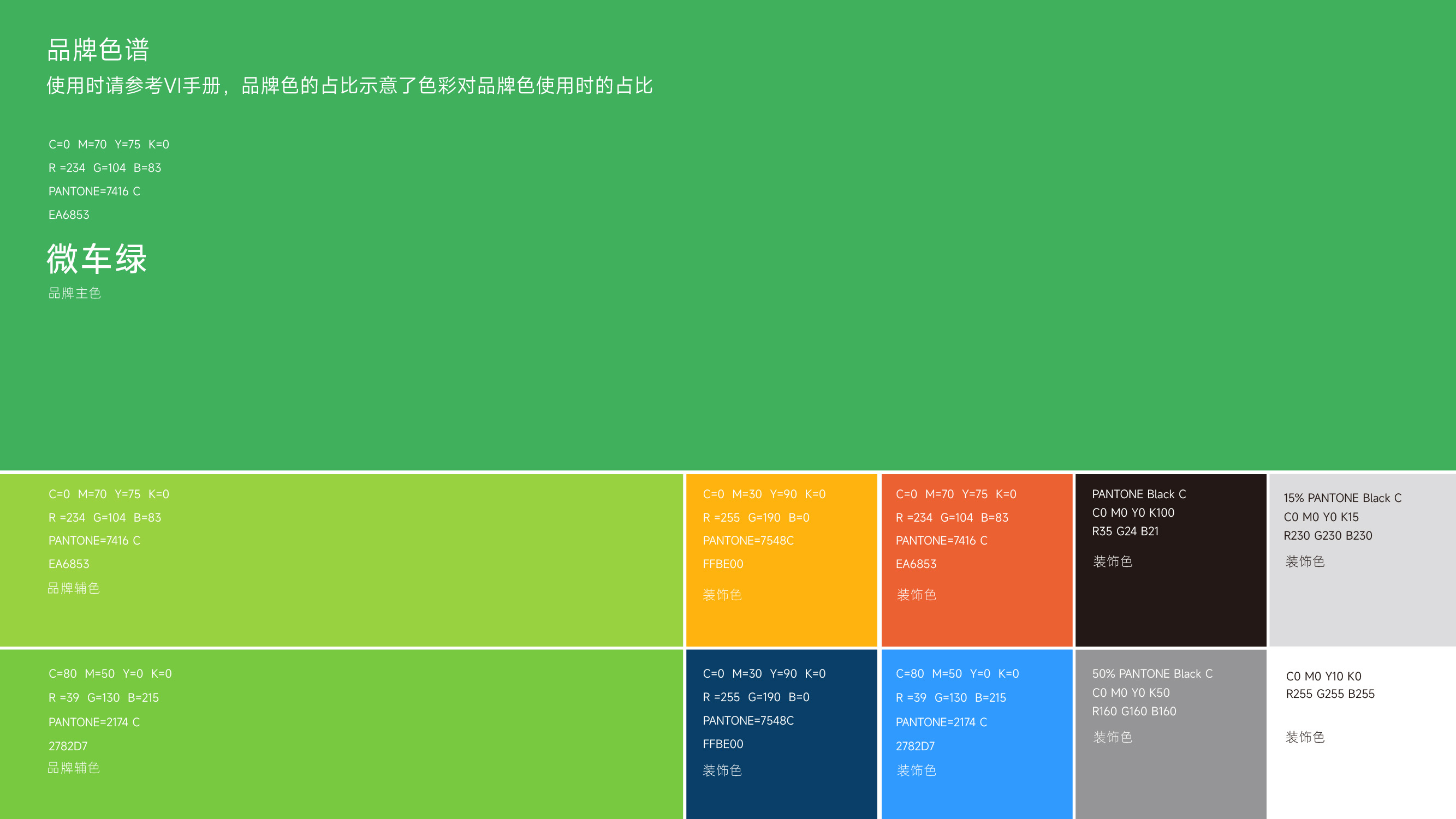Viewport: 1456px width, 819px height.
Task: Select R =234 G=104 B=83 above 微车绿
Action: pos(105,168)
